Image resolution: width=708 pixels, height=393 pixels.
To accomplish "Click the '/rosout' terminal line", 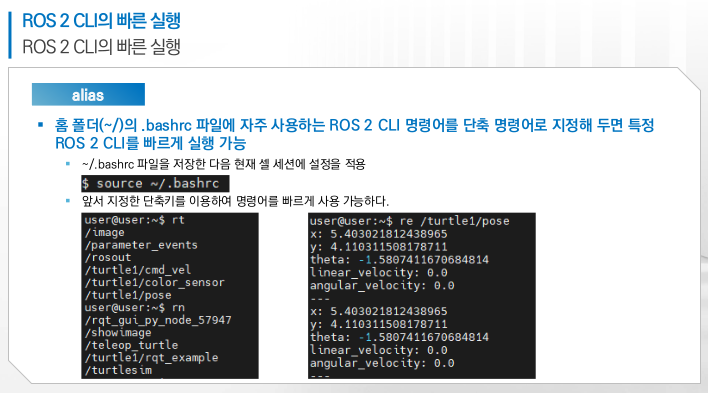I will point(108,257).
